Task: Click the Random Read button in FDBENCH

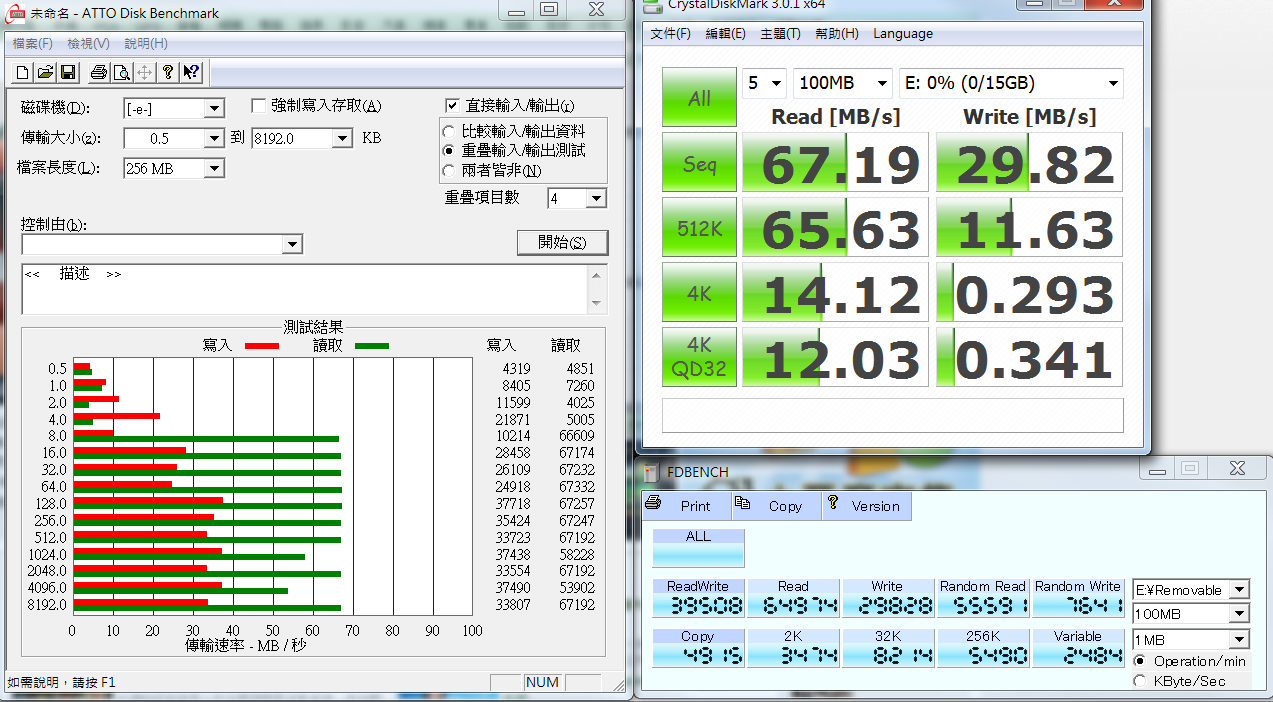Action: pyautogui.click(x=982, y=598)
